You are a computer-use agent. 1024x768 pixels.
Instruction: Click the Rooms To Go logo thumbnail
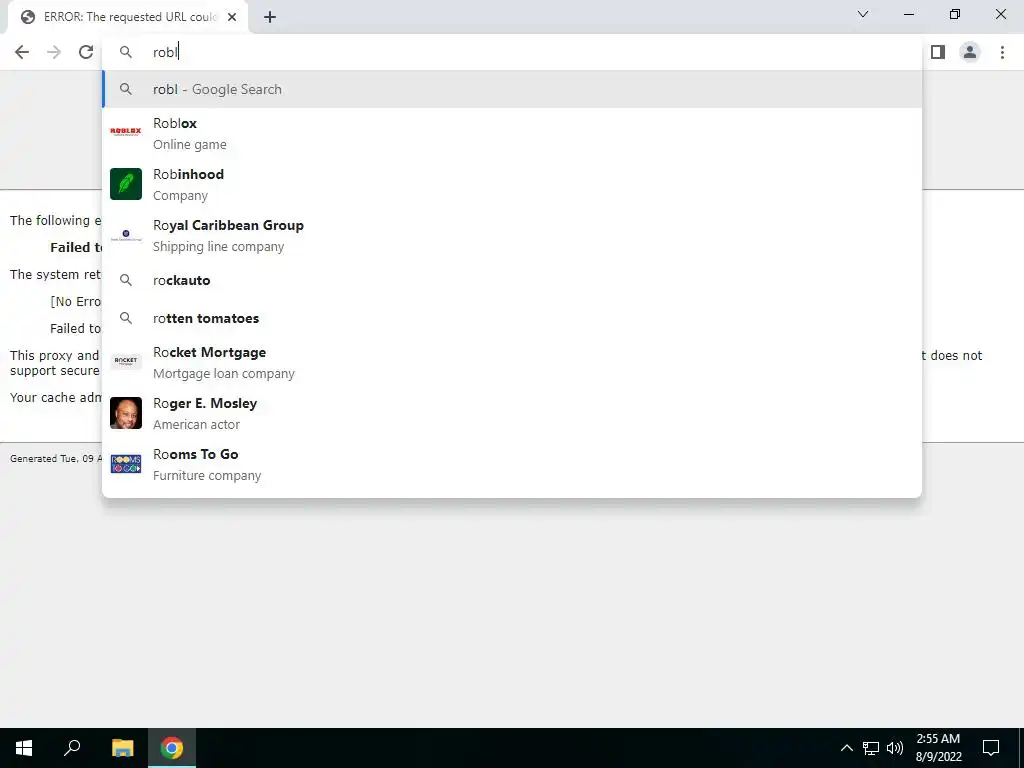[x=126, y=464]
